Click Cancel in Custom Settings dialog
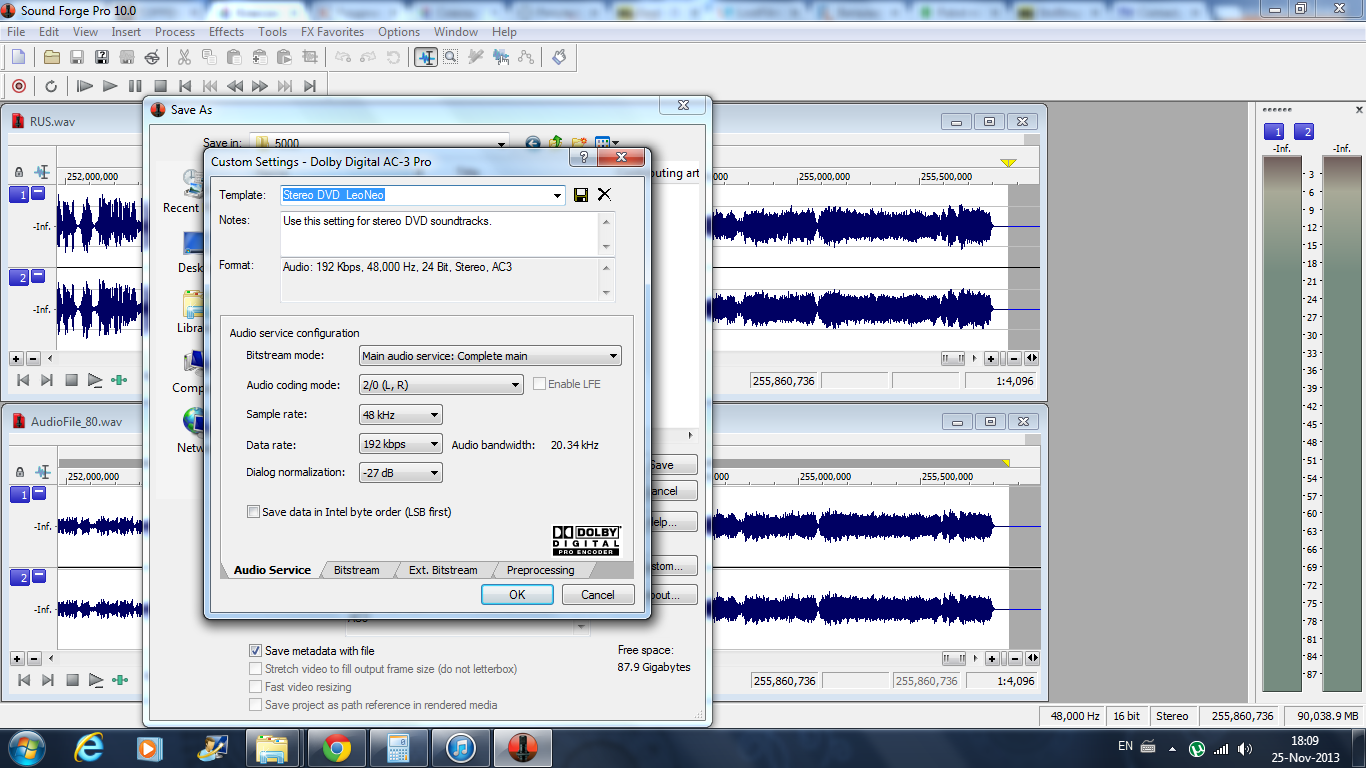1366x768 pixels. (598, 594)
